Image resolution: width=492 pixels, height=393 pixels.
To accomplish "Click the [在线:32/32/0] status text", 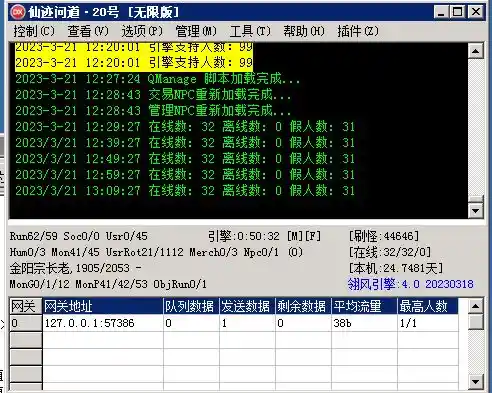I will (x=390, y=252).
